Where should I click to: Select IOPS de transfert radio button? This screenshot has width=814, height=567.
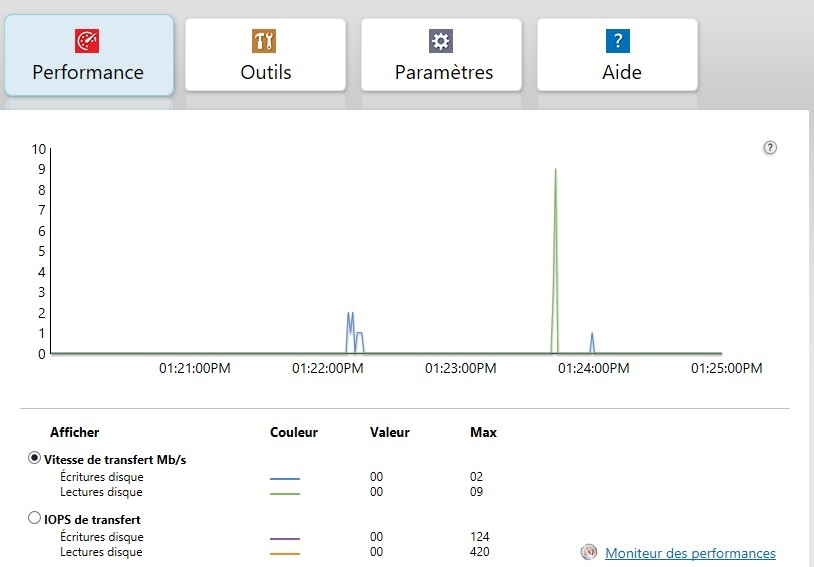pyautogui.click(x=34, y=518)
